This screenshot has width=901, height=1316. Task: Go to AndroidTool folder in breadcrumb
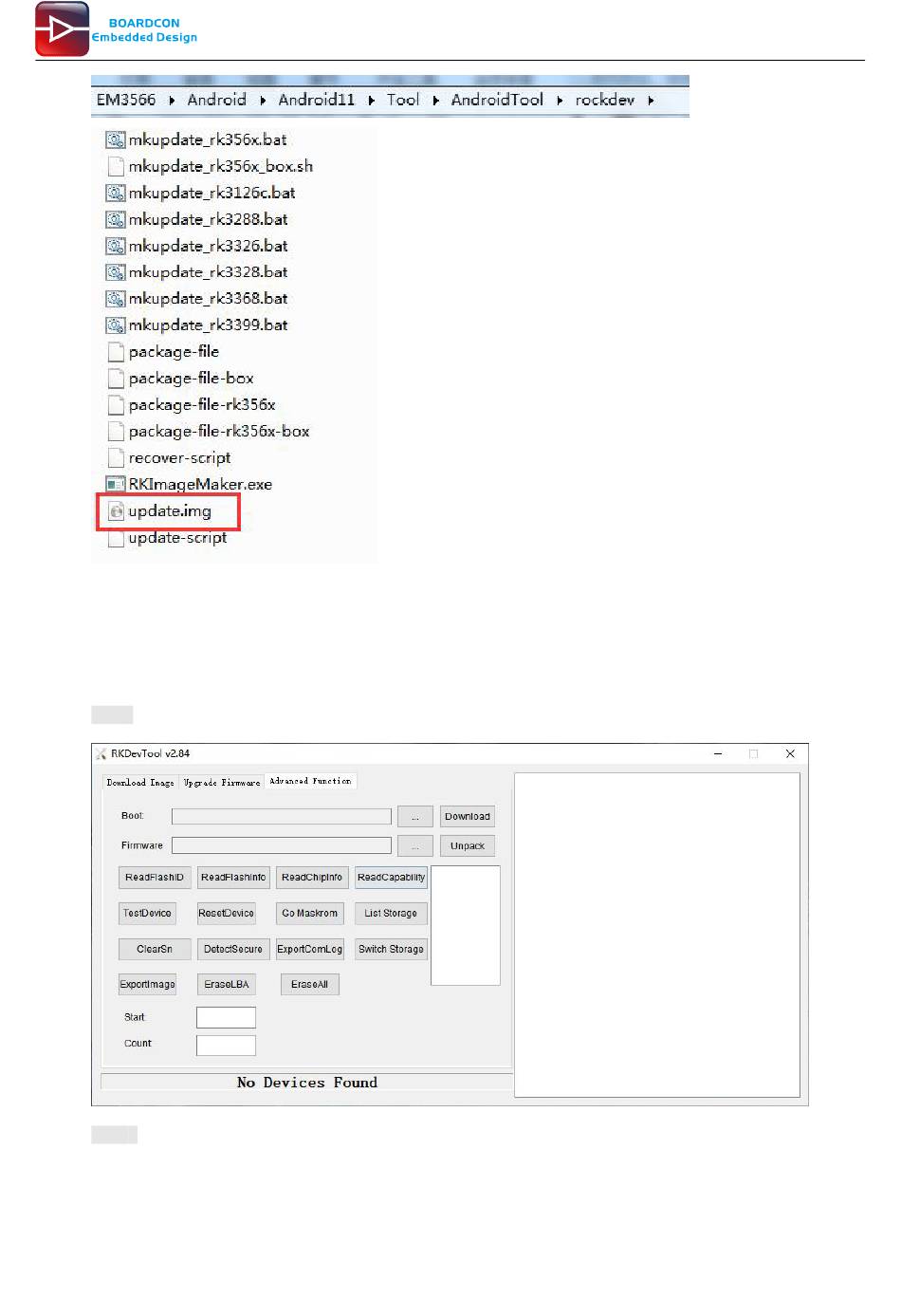[x=497, y=100]
